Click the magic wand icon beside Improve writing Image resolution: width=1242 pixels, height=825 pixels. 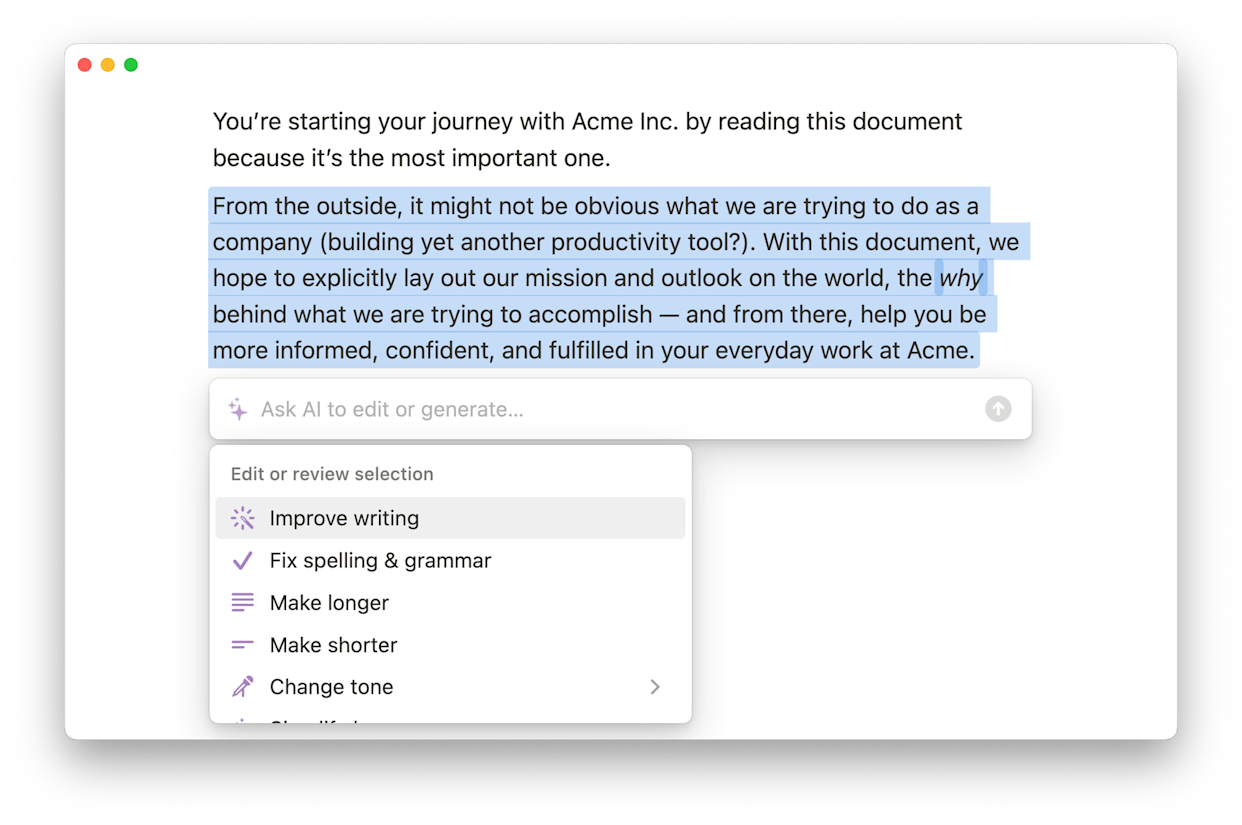(242, 518)
